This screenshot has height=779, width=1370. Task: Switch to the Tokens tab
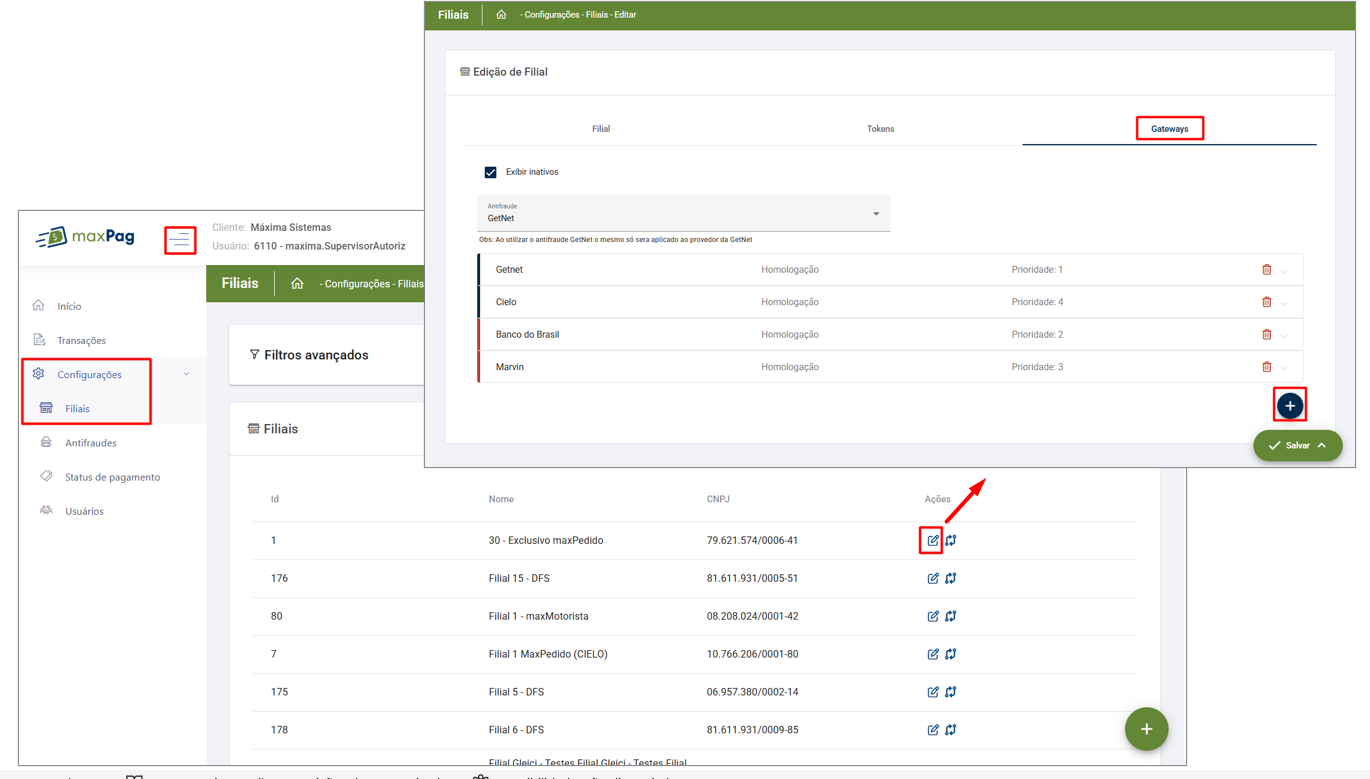click(x=880, y=129)
